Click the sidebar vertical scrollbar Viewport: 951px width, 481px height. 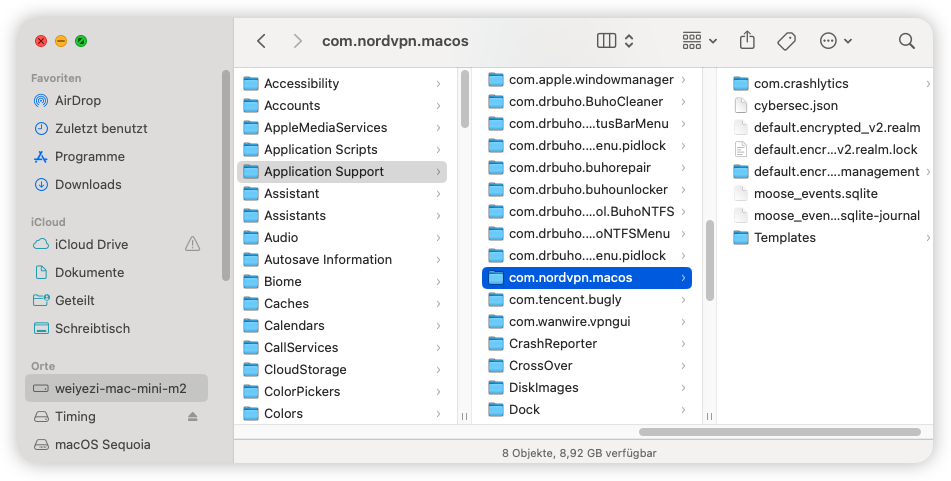coord(226,175)
